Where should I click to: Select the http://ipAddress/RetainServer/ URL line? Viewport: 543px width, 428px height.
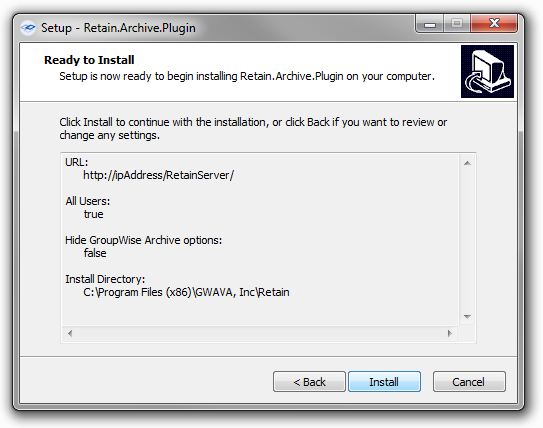click(x=158, y=175)
